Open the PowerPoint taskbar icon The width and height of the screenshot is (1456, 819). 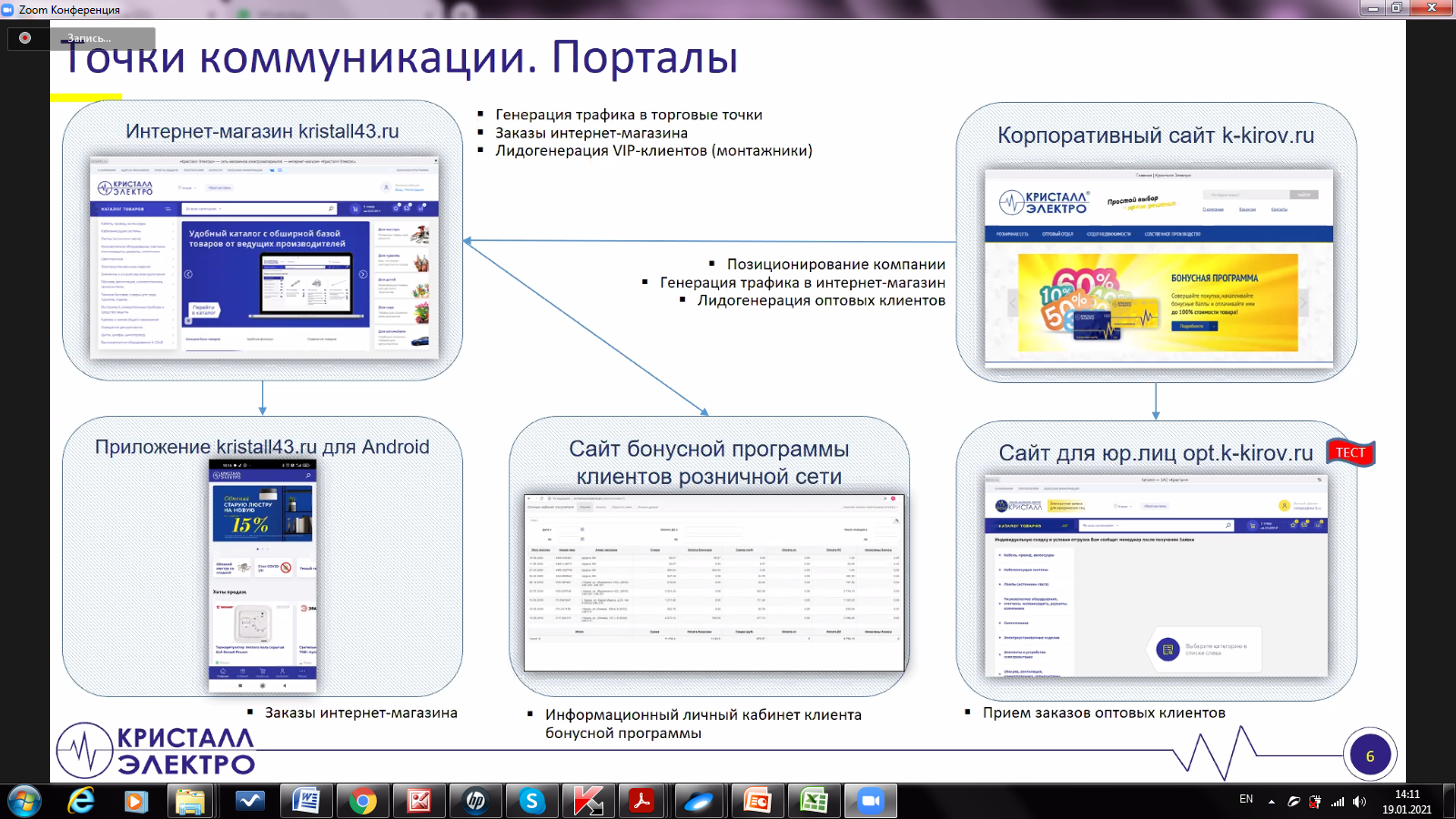point(757,801)
